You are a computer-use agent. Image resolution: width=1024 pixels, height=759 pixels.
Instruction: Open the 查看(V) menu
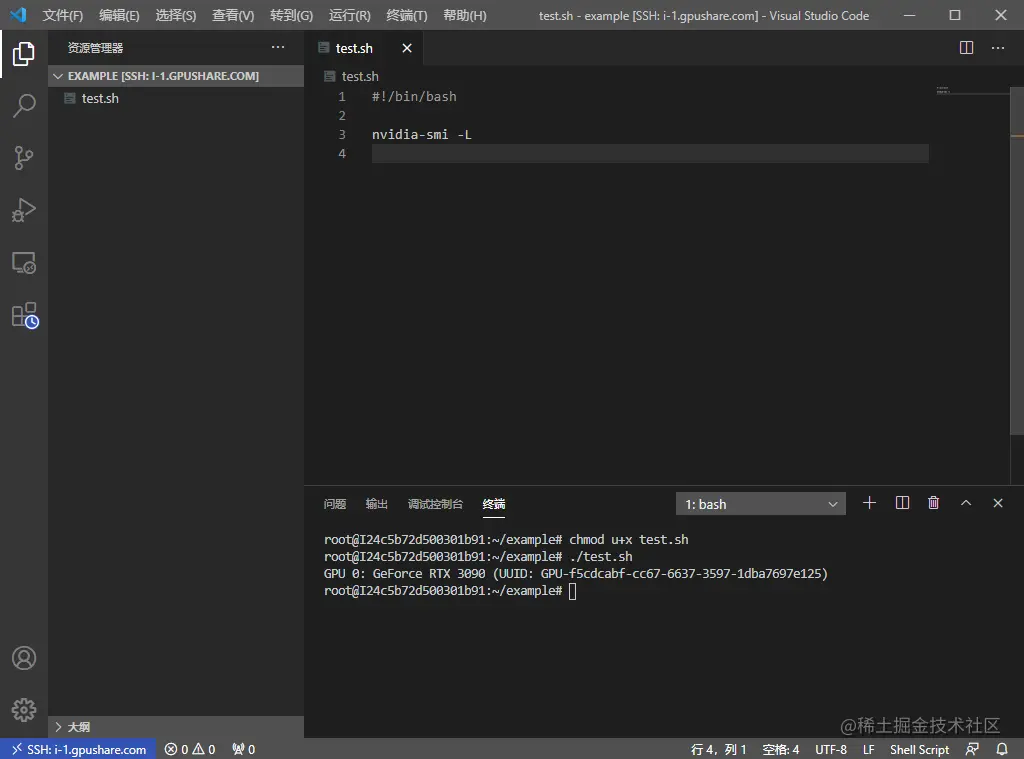click(x=233, y=15)
